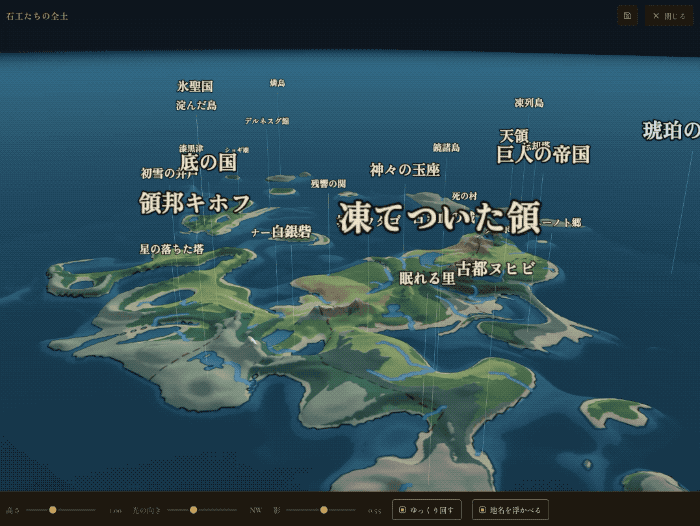Click the 凍列島 island label
Viewport: 700px width, 526px height.
click(529, 103)
